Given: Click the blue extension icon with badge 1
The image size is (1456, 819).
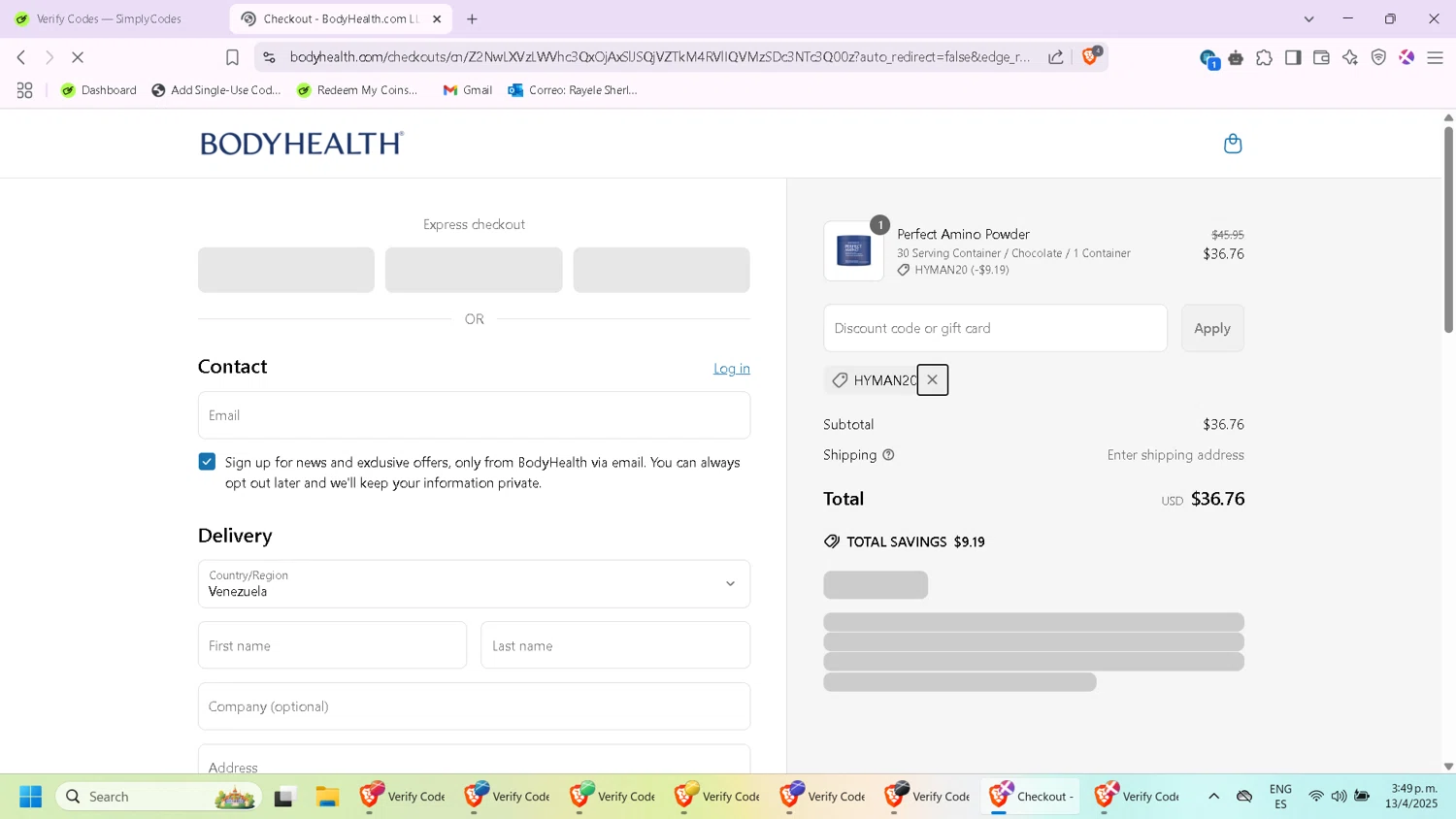Looking at the screenshot, I should (x=1208, y=59).
